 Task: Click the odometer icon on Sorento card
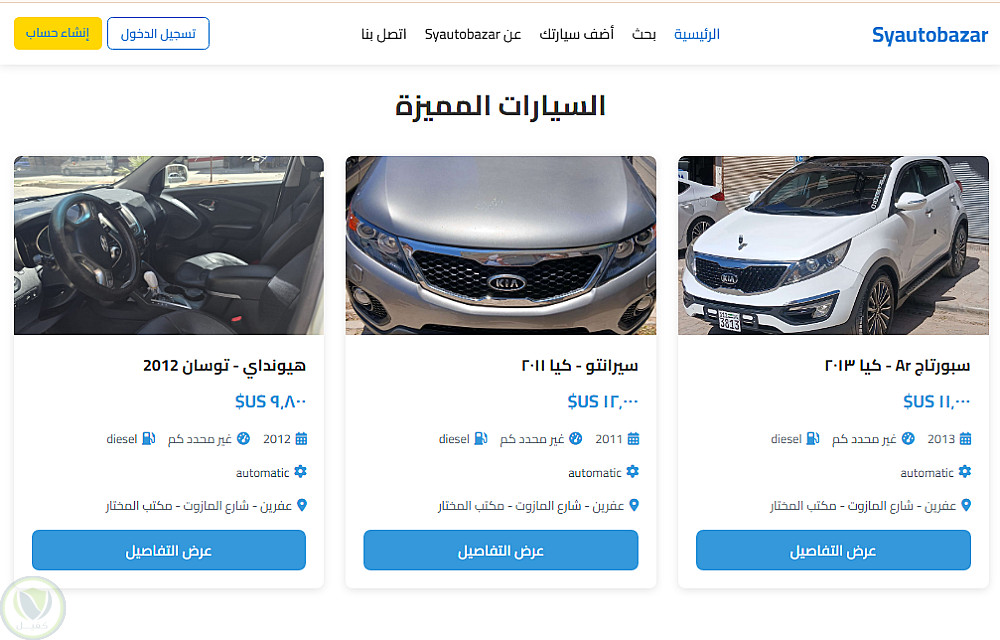pyautogui.click(x=575, y=439)
